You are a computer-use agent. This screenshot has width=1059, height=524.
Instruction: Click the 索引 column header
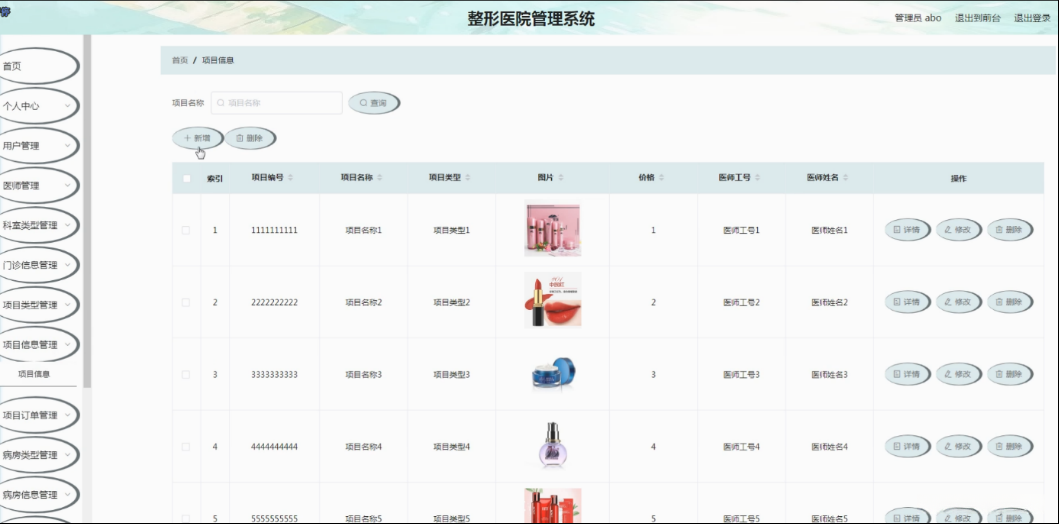[215, 178]
